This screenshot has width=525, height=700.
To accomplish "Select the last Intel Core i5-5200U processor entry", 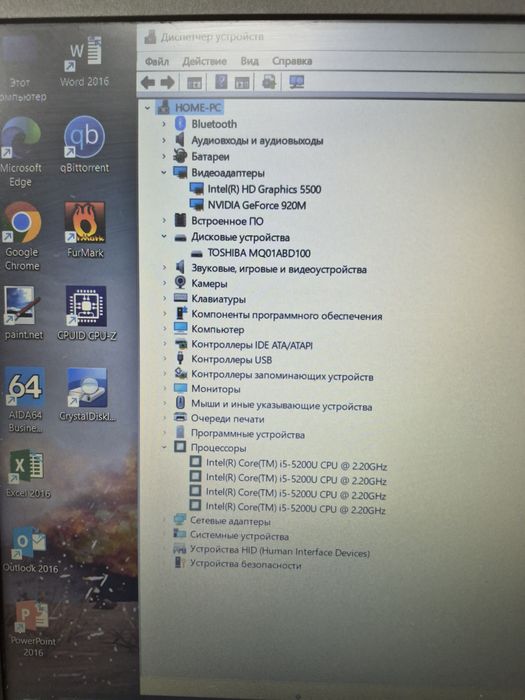I will tap(296, 508).
